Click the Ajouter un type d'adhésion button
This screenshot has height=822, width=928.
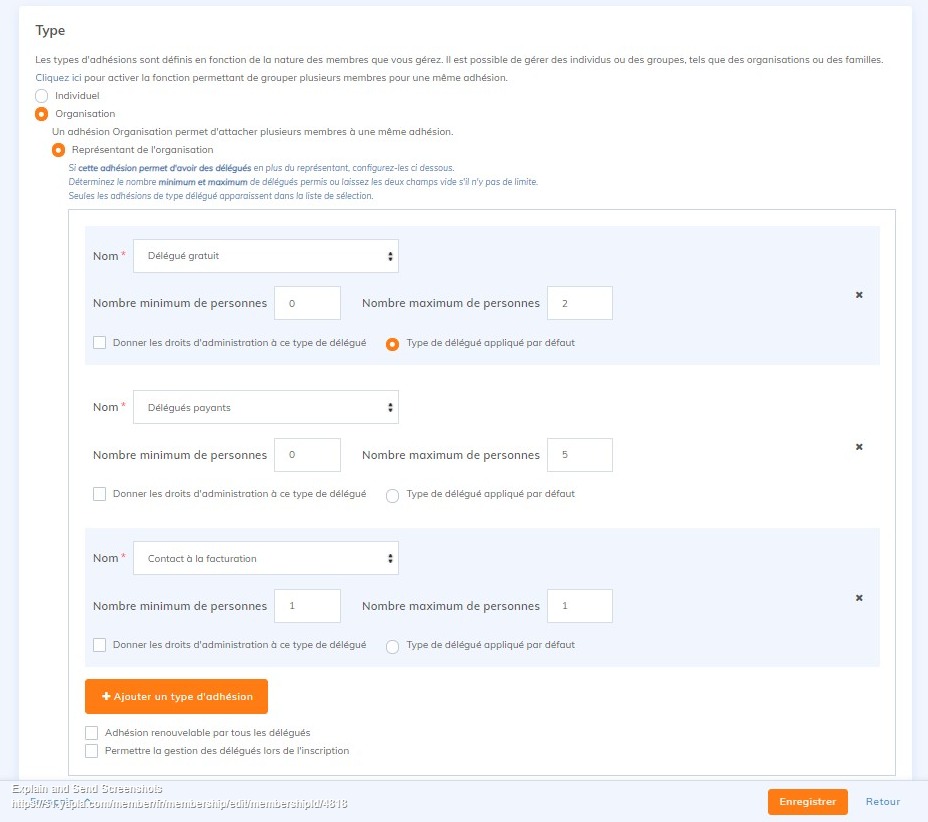(x=176, y=696)
